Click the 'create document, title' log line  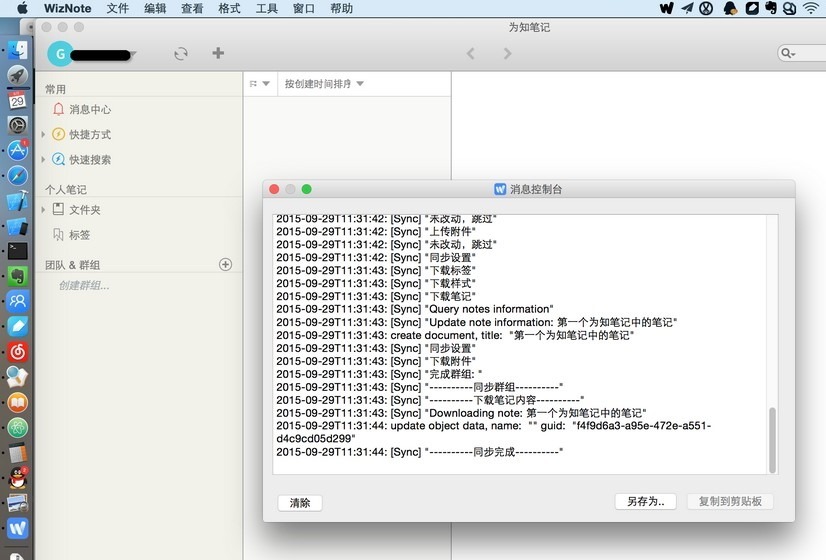pyautogui.click(x=455, y=335)
